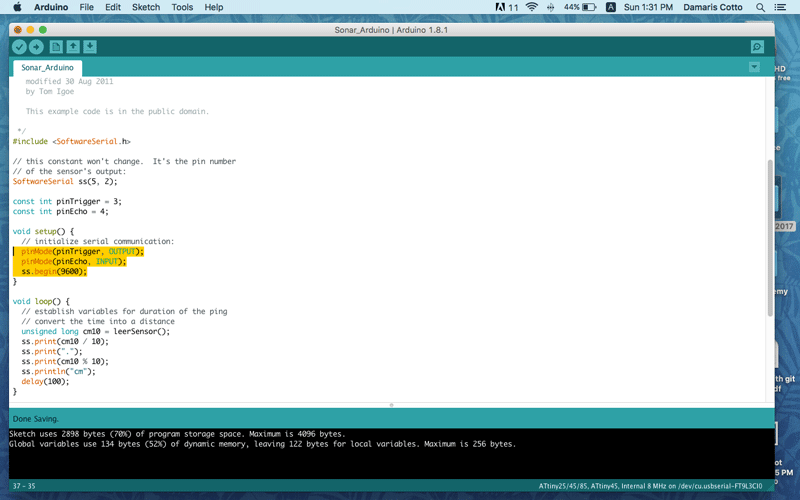Expand the tab options dropdown arrow
This screenshot has height=500, width=800.
tap(754, 67)
